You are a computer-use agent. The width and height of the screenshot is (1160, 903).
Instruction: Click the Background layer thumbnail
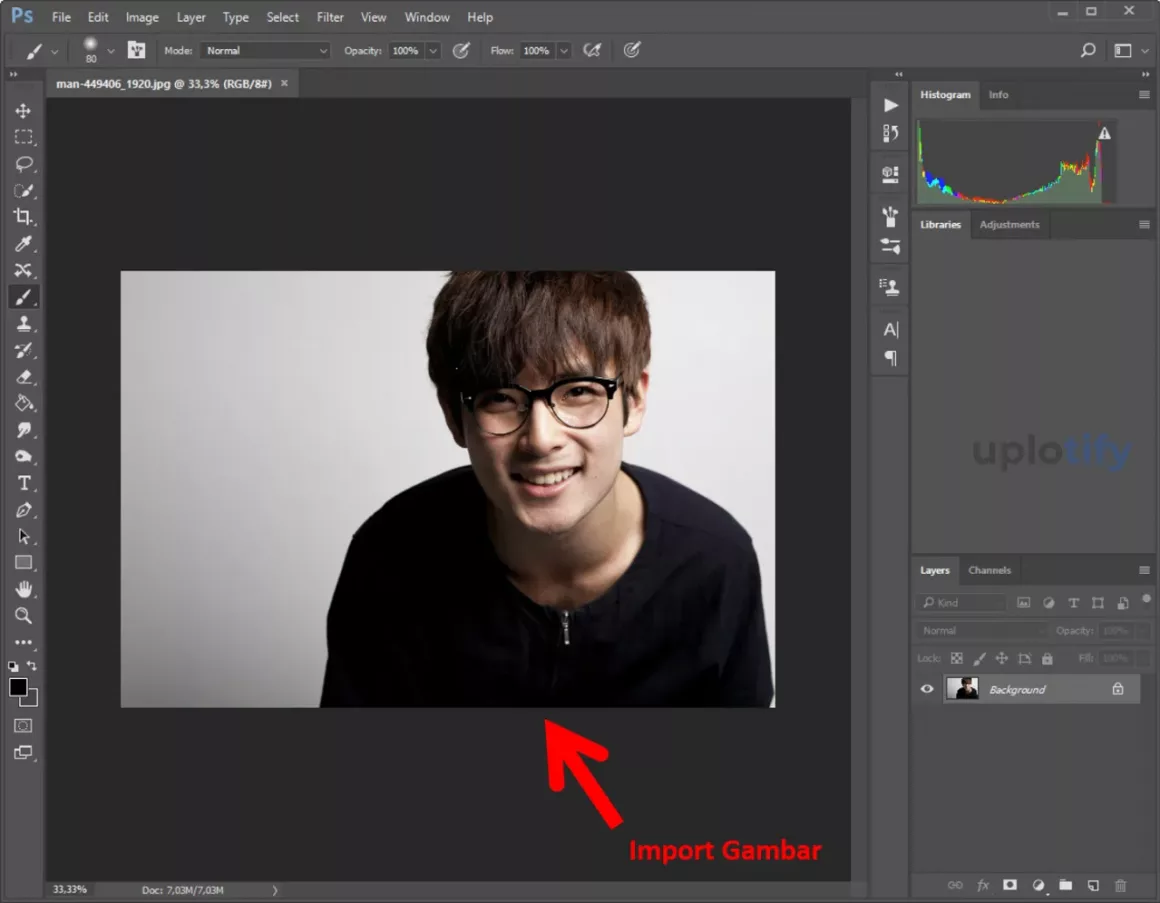pyautogui.click(x=962, y=689)
